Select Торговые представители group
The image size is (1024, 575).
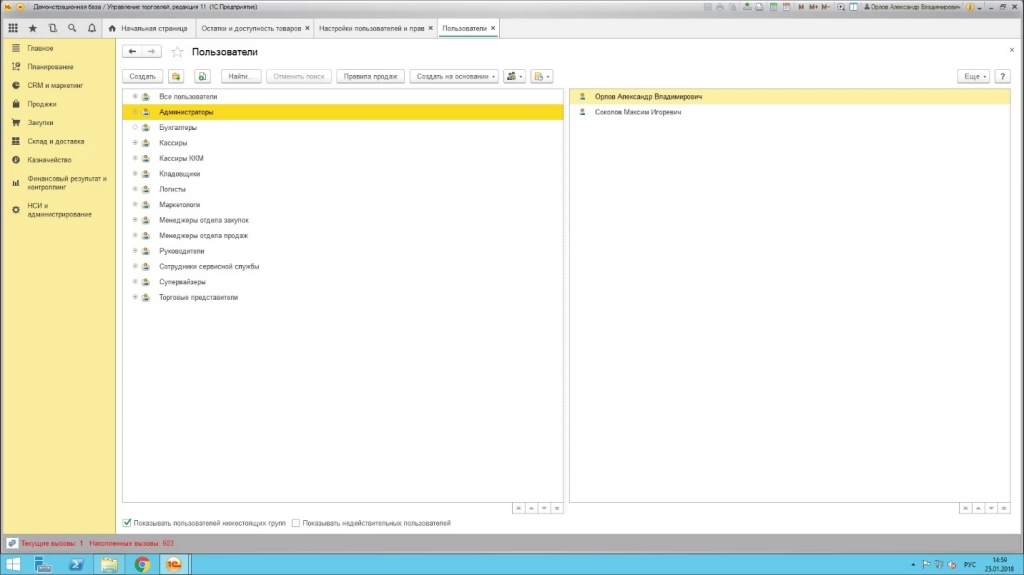click(x=343, y=297)
